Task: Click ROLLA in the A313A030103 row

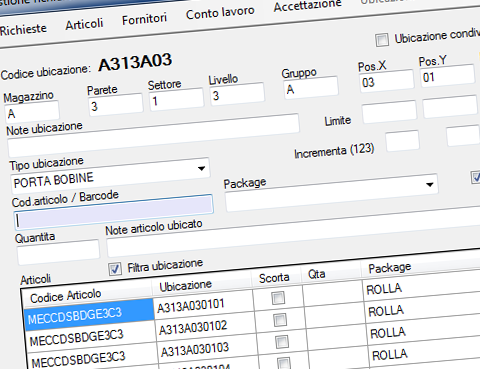Action: pos(388,332)
